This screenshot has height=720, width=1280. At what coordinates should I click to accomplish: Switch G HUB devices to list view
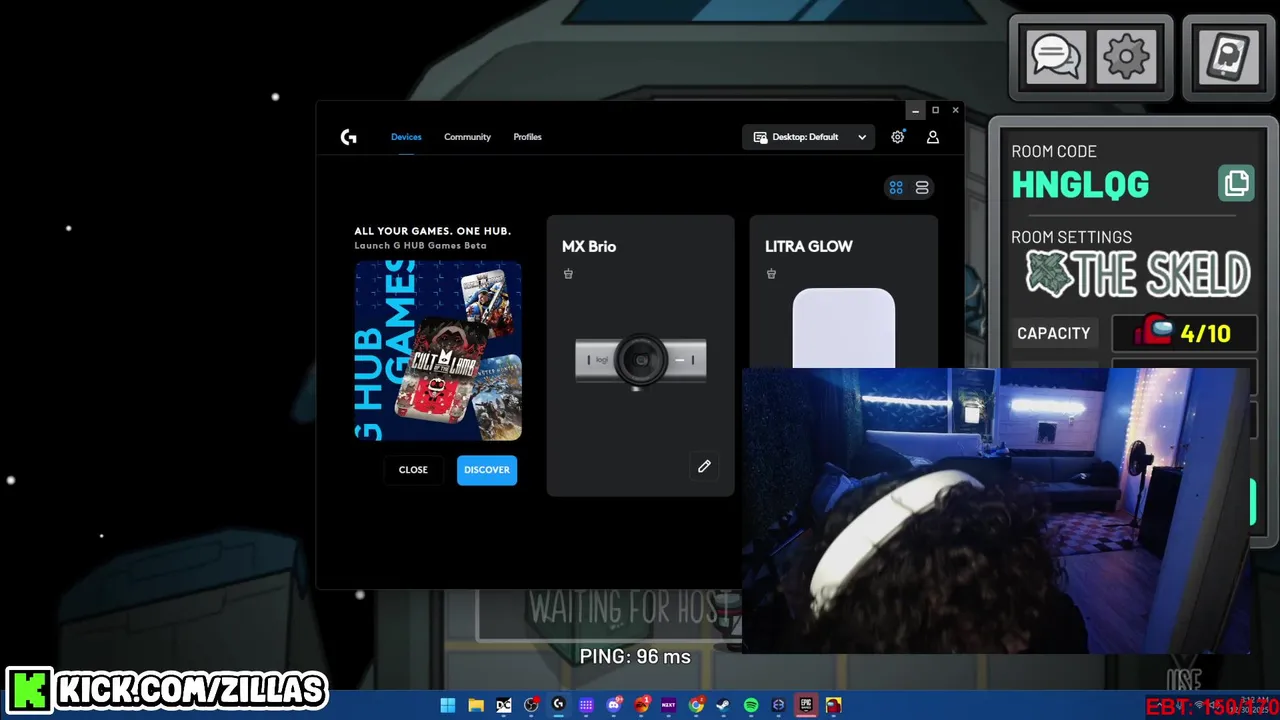922,187
